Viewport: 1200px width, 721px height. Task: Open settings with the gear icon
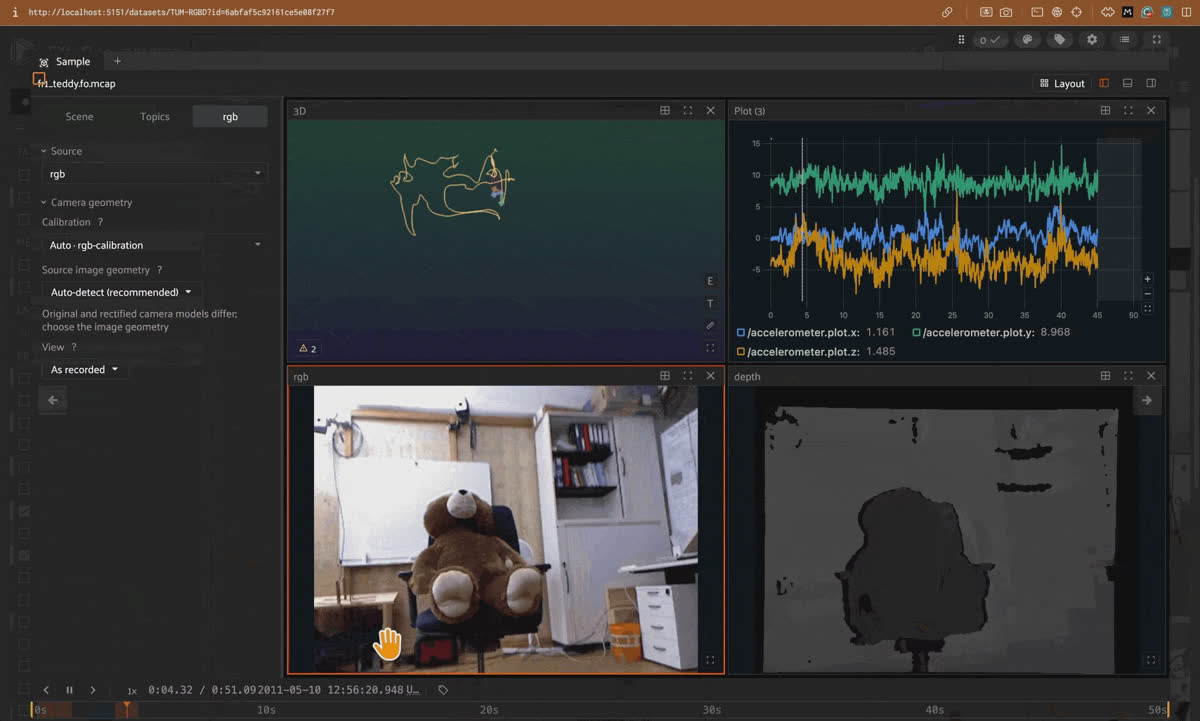click(x=1092, y=40)
